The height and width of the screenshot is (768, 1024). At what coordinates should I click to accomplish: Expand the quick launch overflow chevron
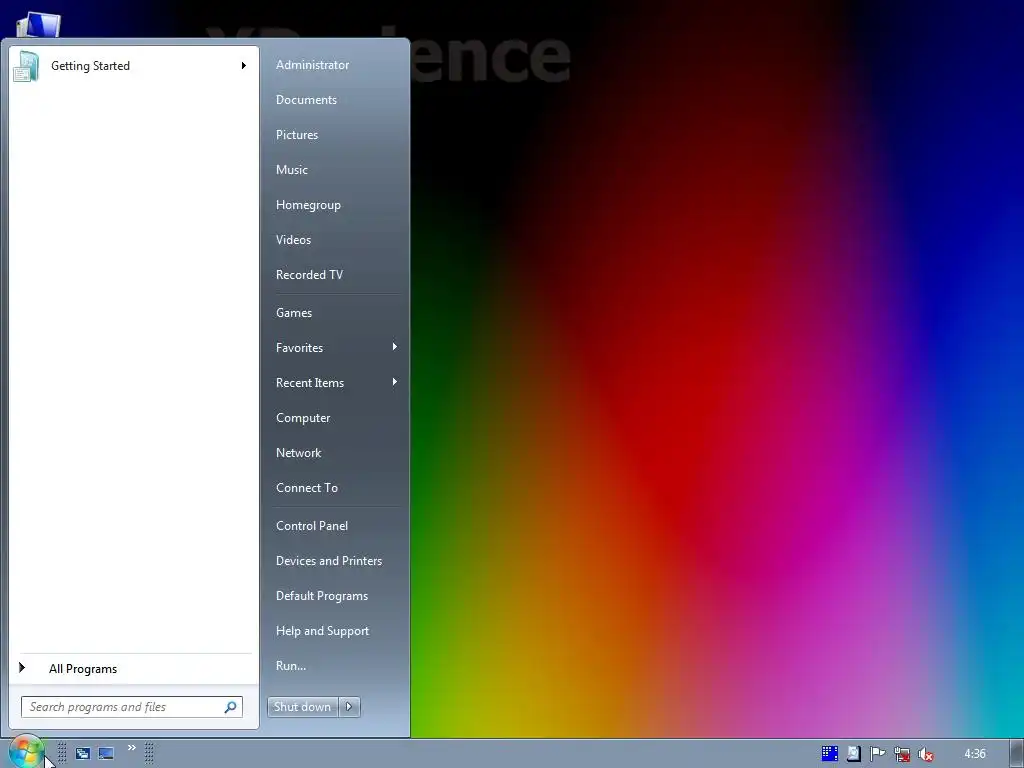(x=131, y=748)
